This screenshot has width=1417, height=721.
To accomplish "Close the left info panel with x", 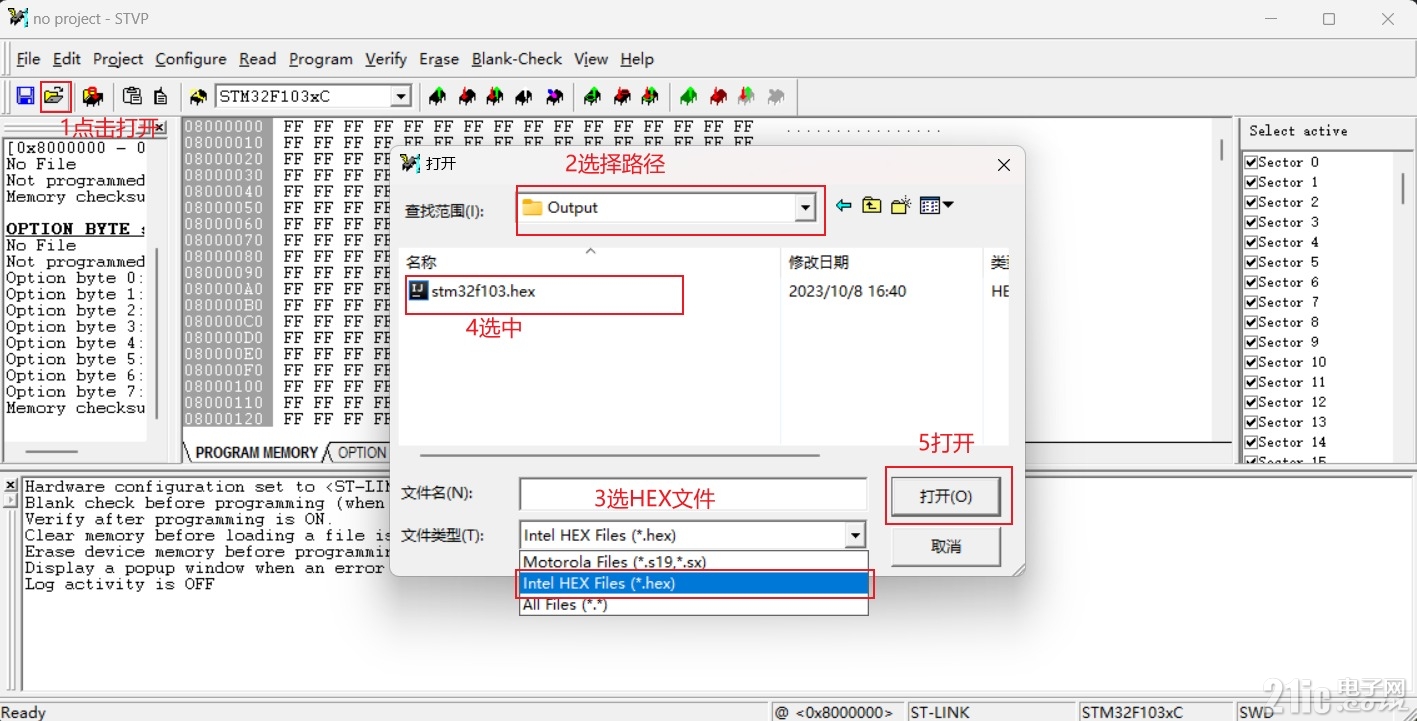I will coord(159,128).
